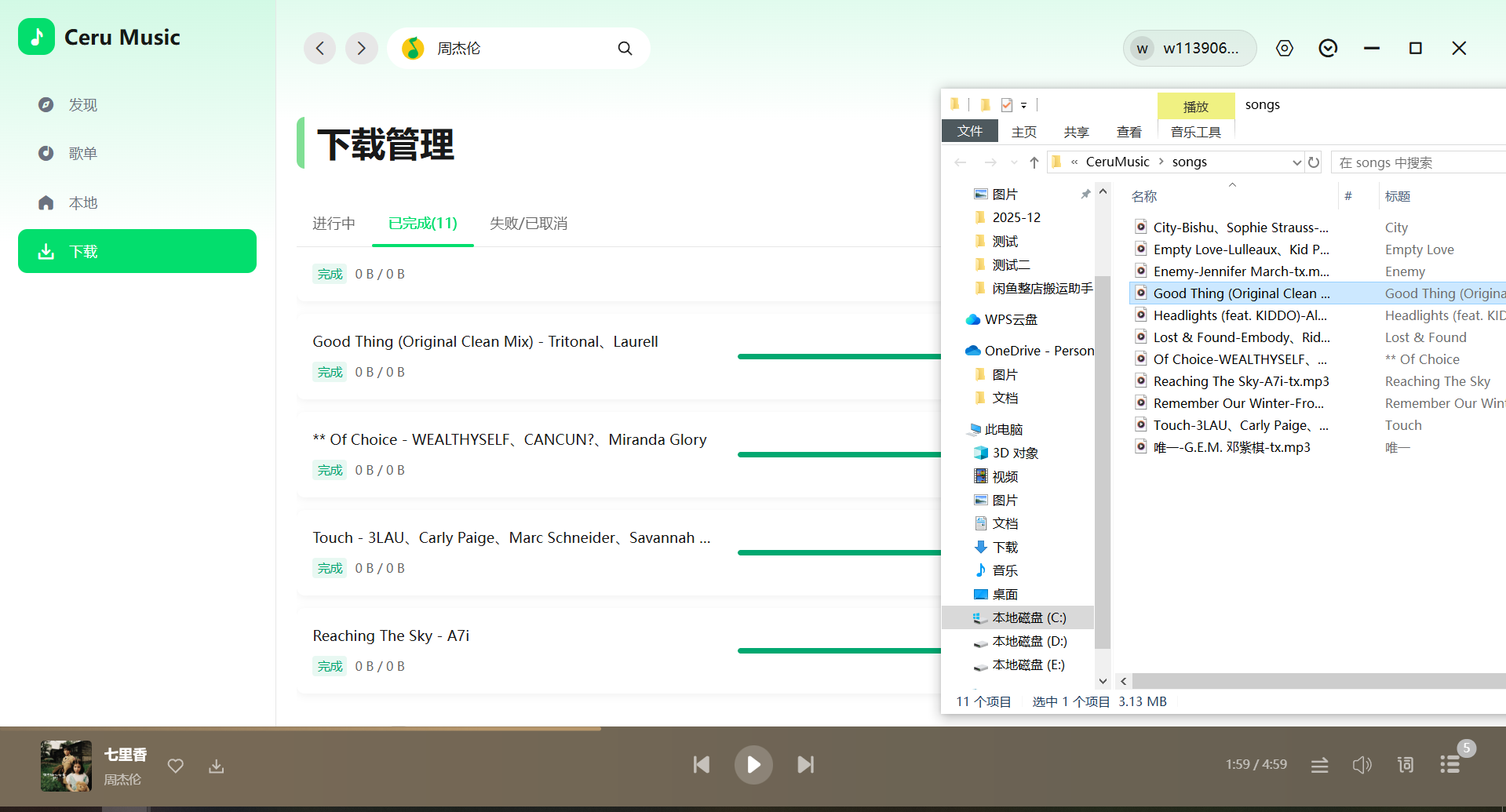Viewport: 1506px width, 812px height.
Task: Open the play queue icon showing badge 5
Action: click(1449, 764)
